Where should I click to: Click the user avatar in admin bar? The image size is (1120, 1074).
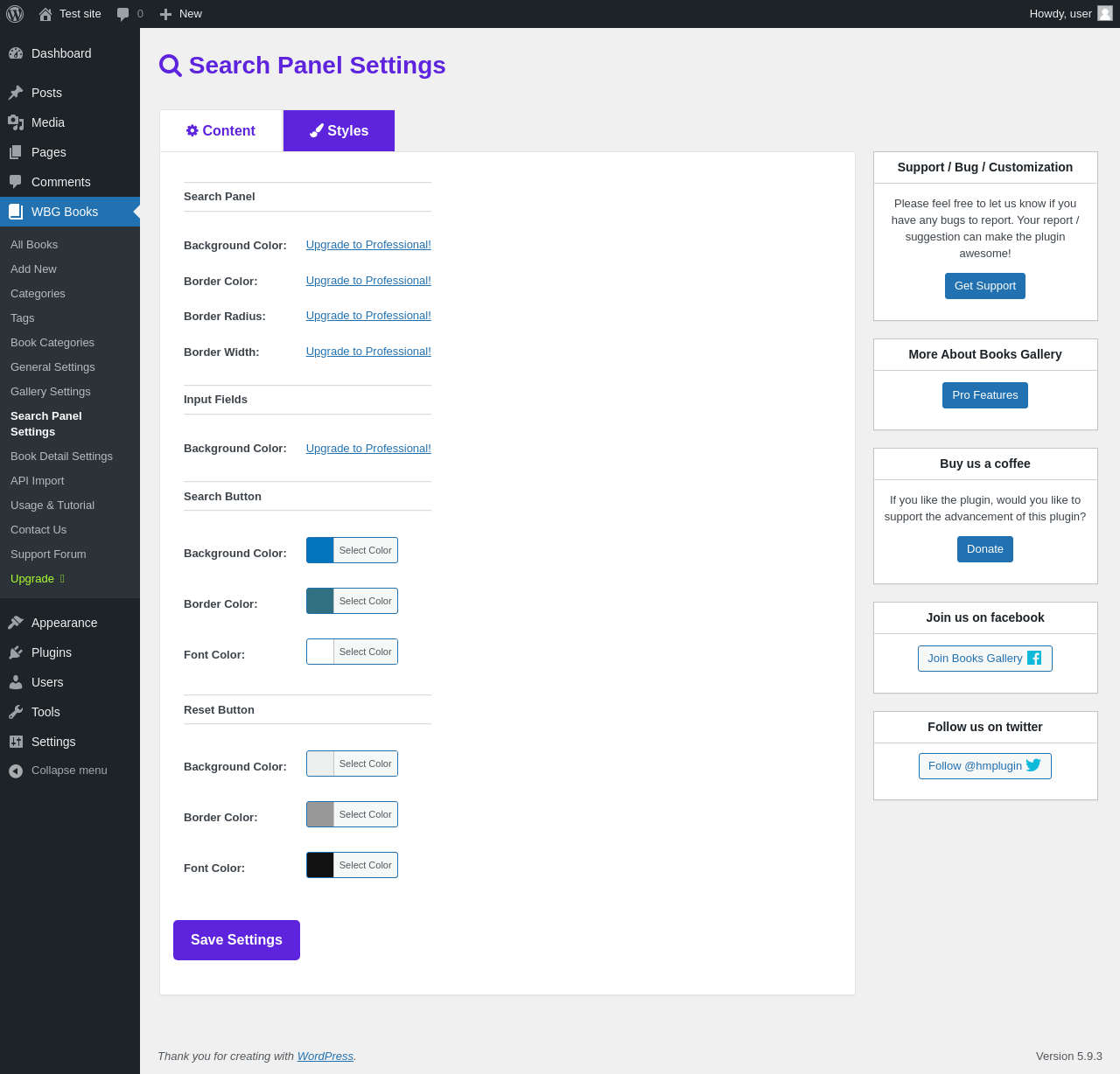(1105, 13)
